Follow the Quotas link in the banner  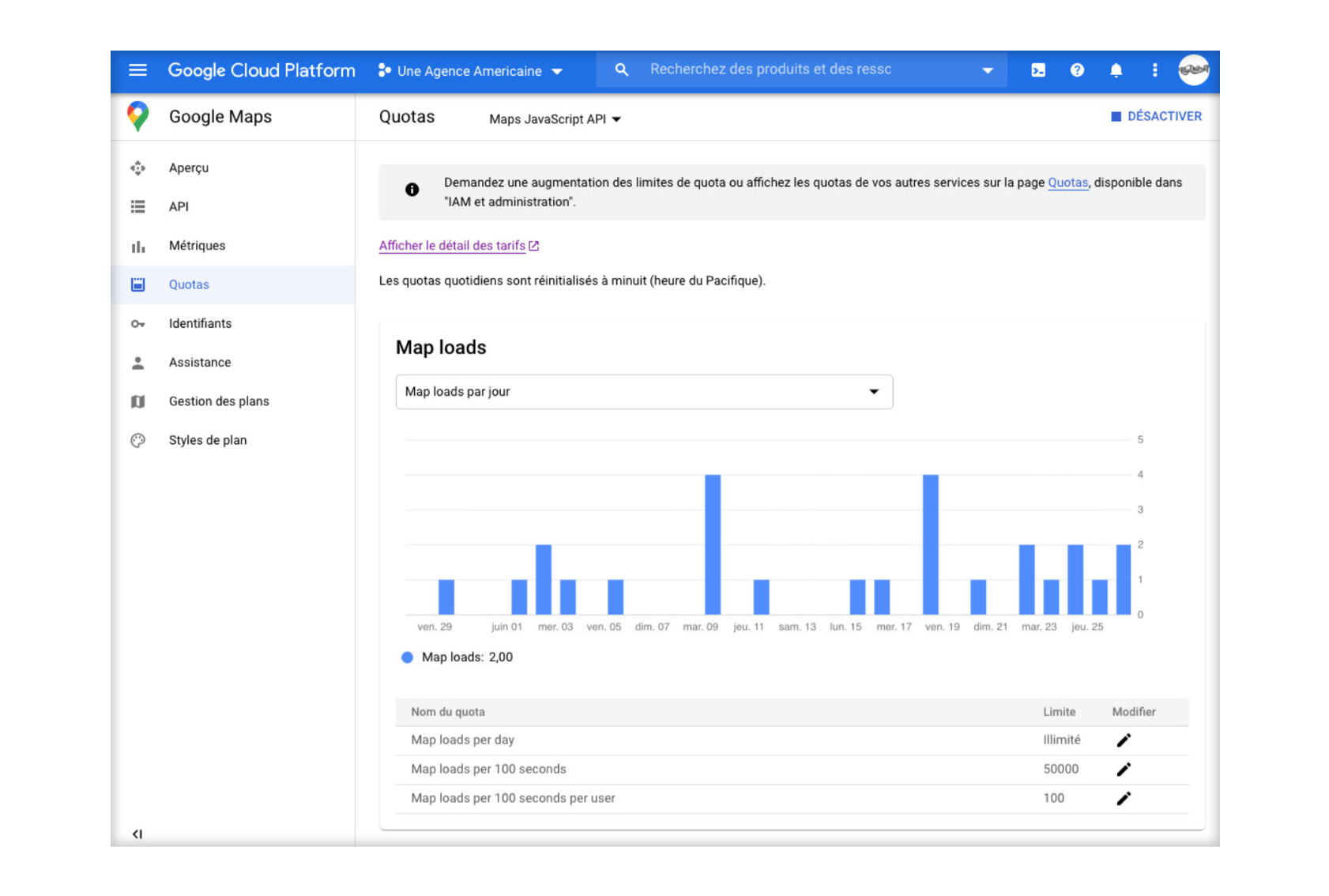click(1067, 183)
